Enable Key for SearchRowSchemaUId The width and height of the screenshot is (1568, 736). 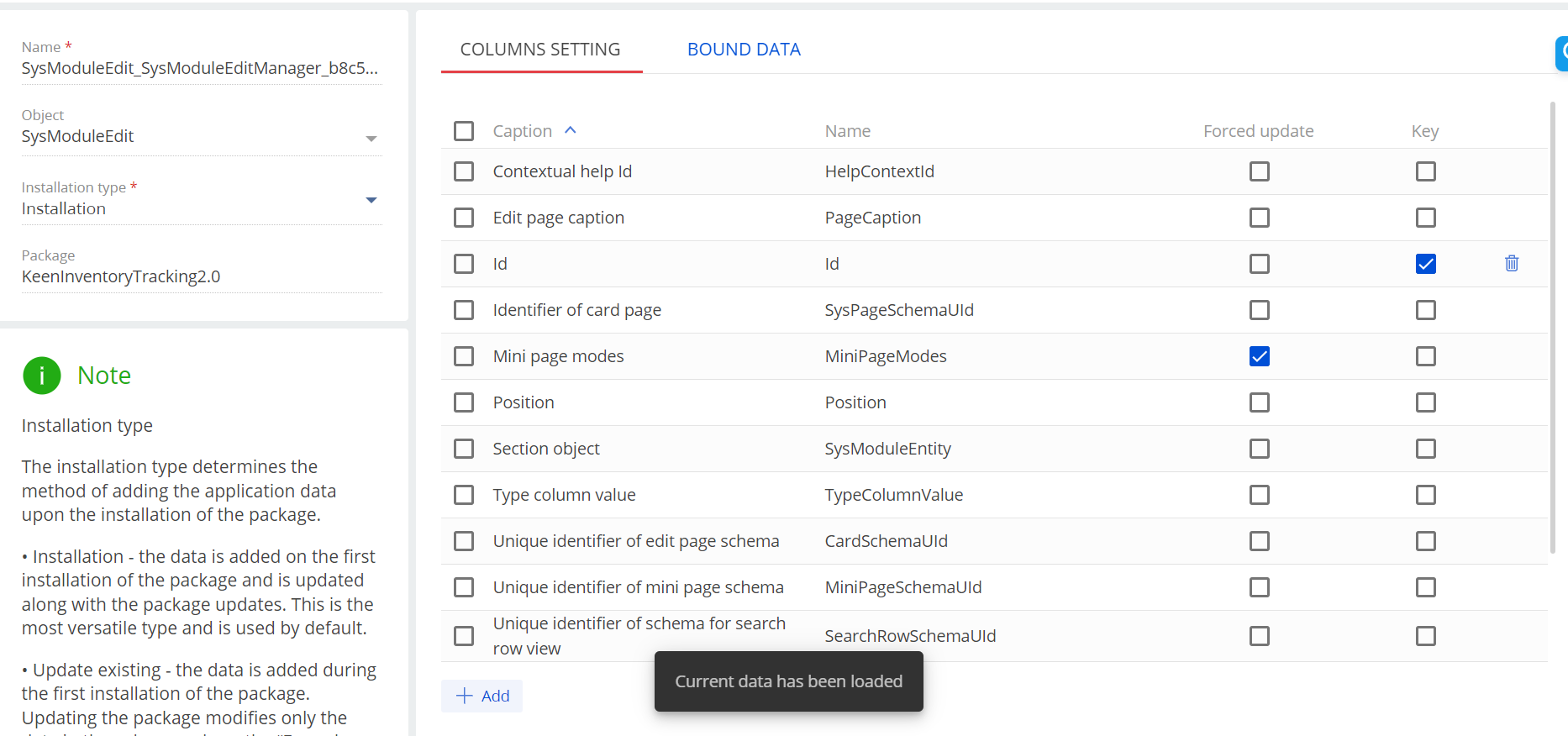click(x=1426, y=636)
